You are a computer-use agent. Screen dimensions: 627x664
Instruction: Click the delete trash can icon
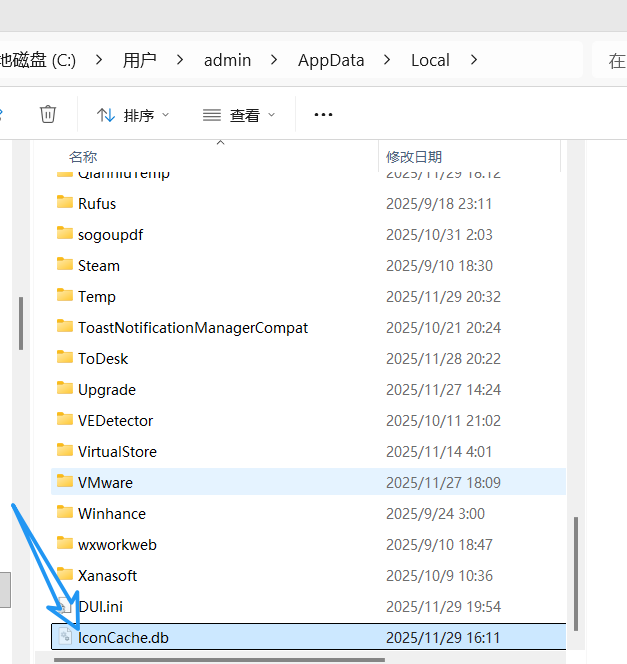pyautogui.click(x=47, y=115)
